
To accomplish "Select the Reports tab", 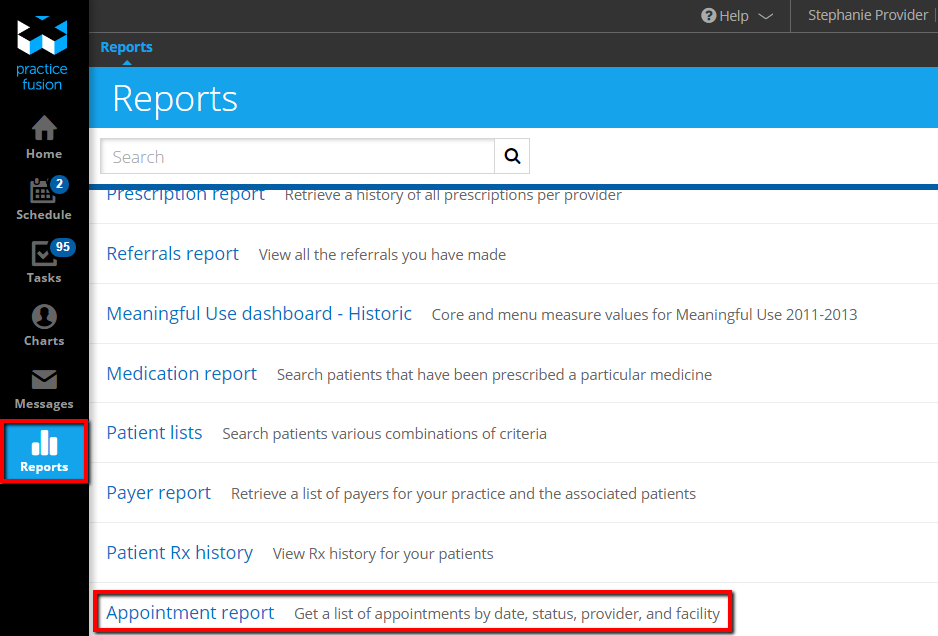I will [x=126, y=47].
